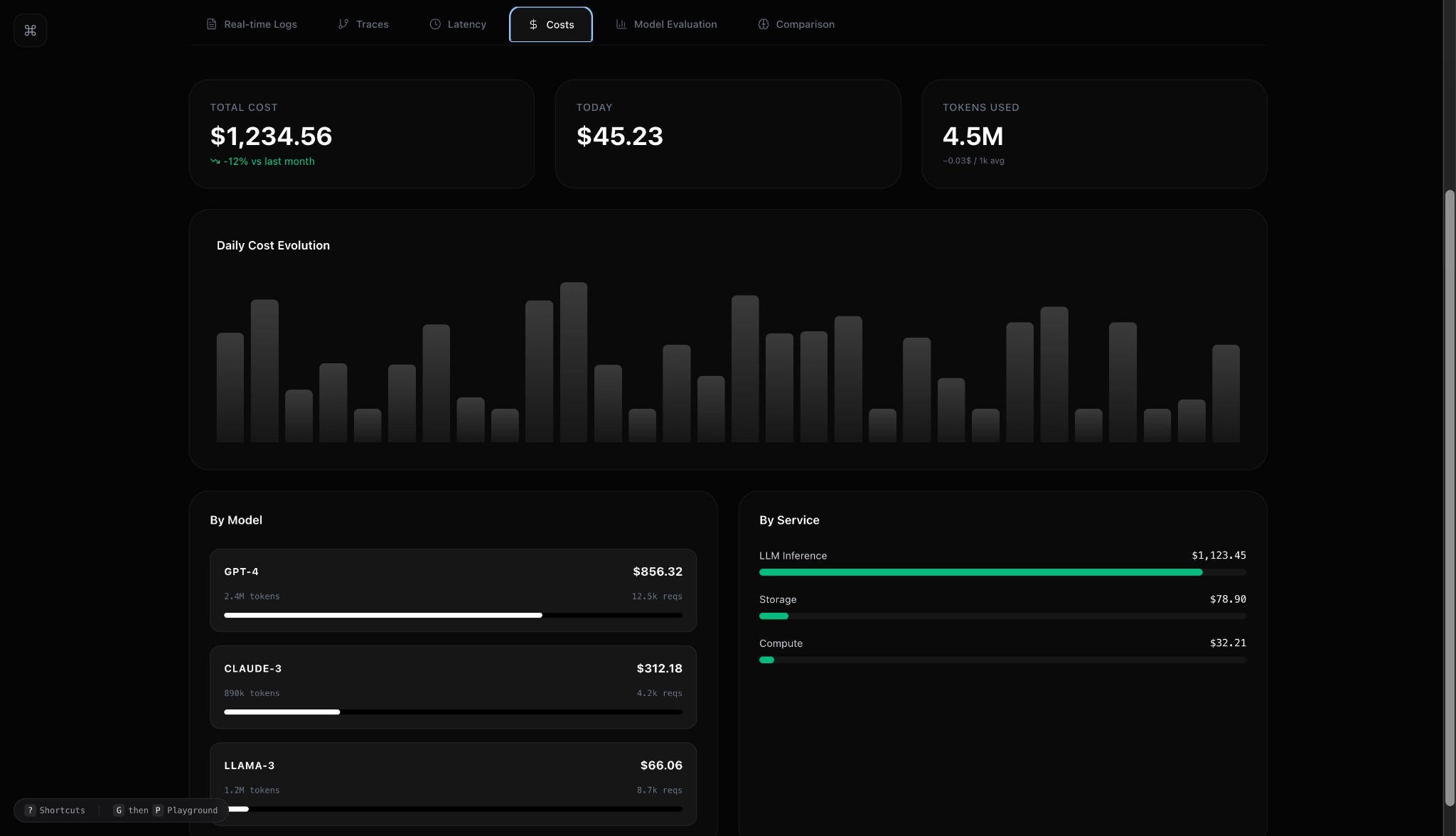Click the Traces branch icon

tap(343, 24)
